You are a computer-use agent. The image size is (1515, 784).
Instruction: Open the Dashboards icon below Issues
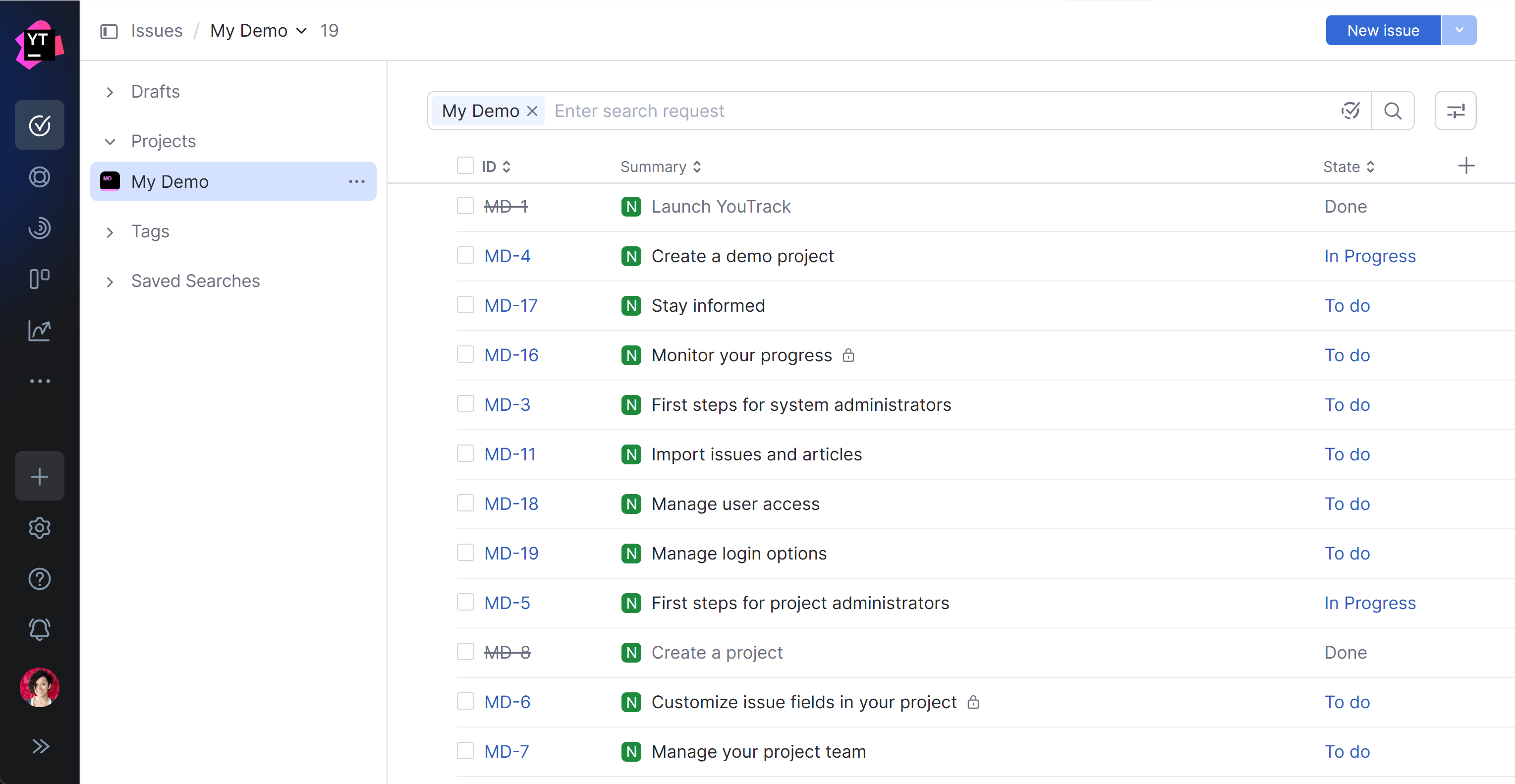(x=40, y=177)
